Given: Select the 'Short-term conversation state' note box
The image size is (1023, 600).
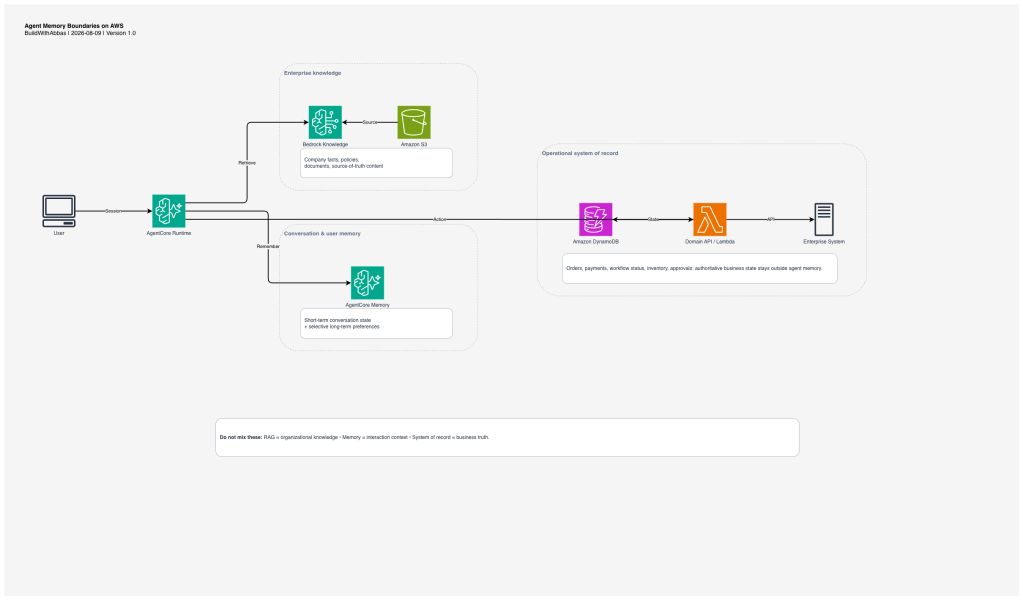Looking at the screenshot, I should click(376, 323).
